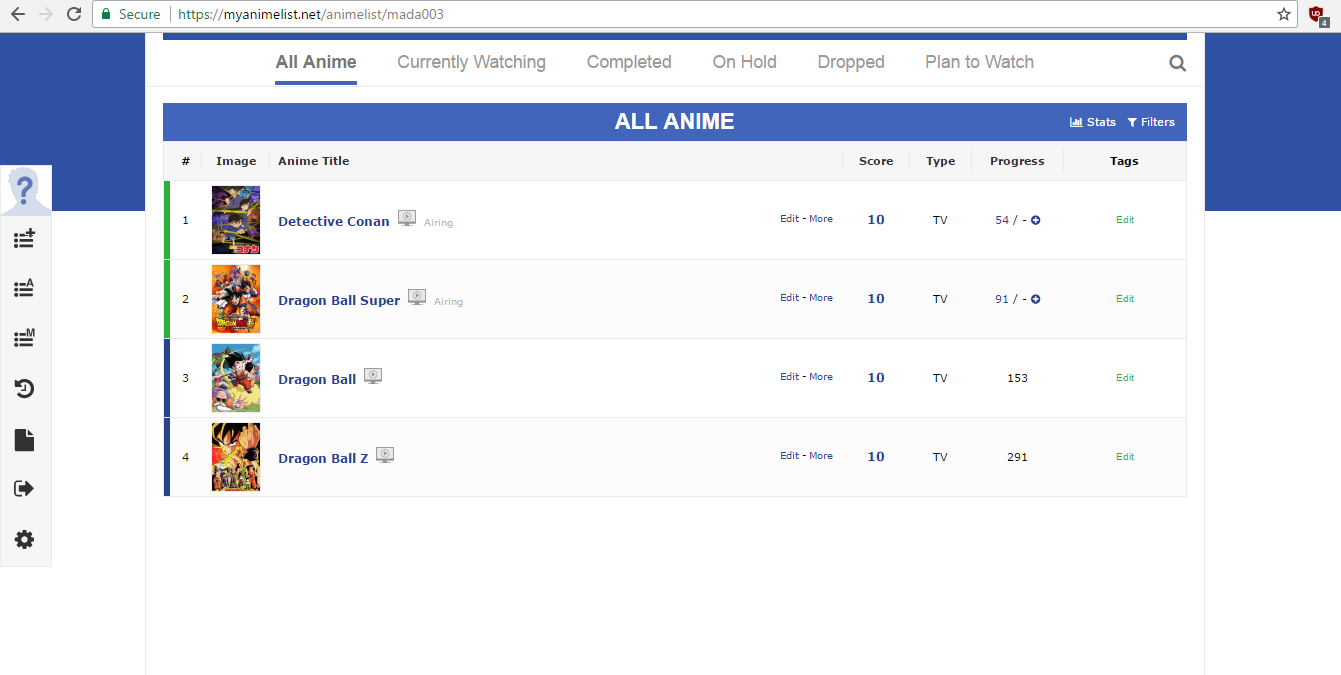
Task: Click the search magnifier icon
Action: coord(1177,63)
